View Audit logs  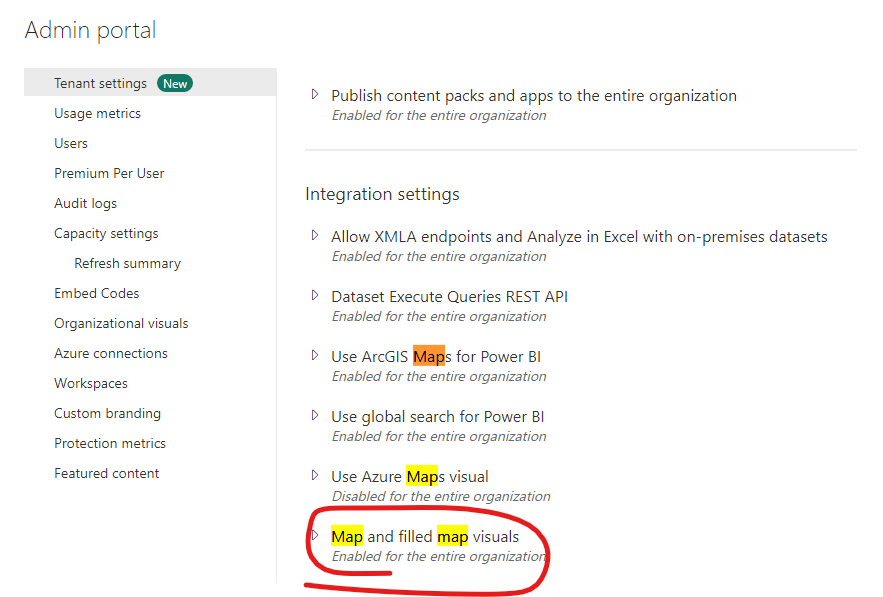point(86,203)
